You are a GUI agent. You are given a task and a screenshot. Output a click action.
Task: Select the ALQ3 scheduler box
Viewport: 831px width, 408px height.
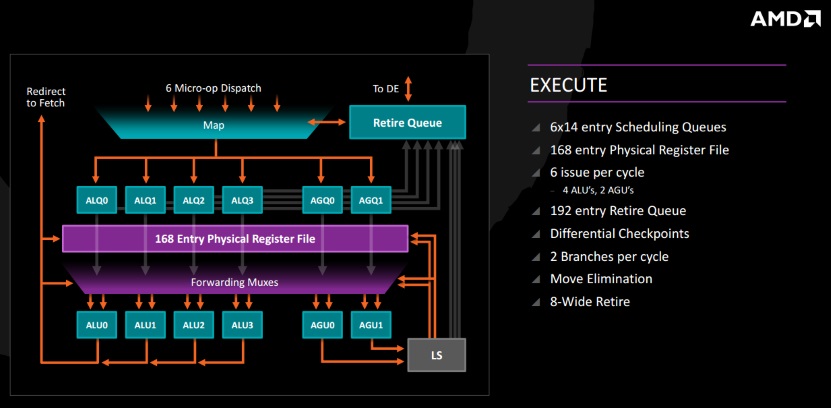click(242, 200)
